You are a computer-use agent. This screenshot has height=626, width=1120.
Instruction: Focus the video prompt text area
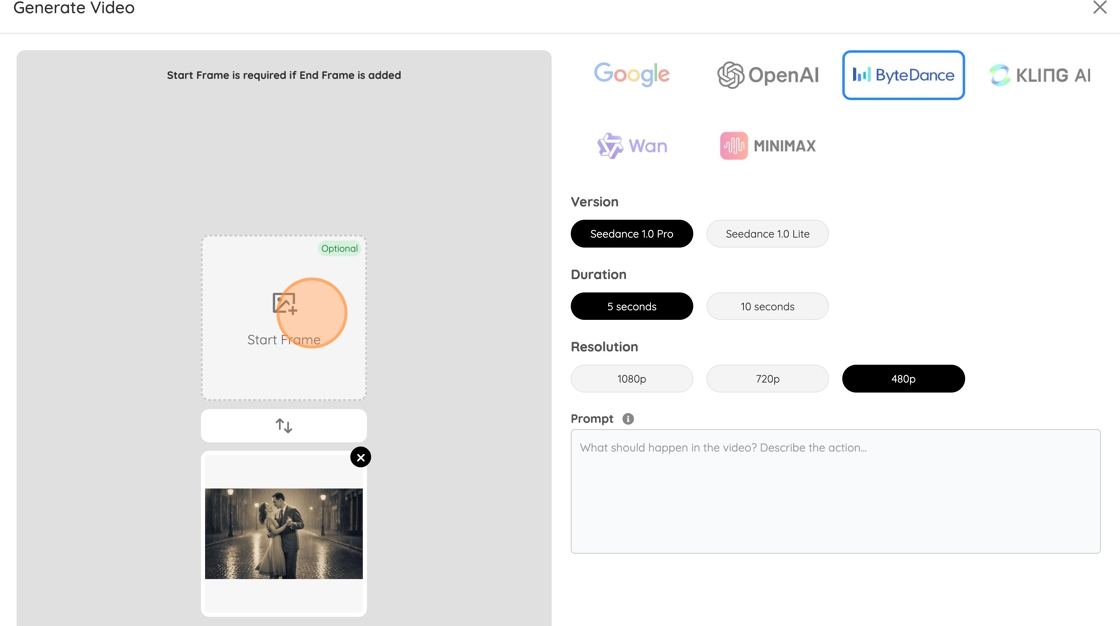click(x=836, y=492)
